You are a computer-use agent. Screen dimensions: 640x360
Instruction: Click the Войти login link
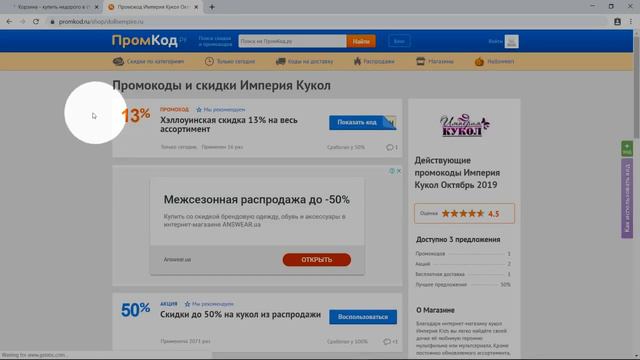(x=495, y=41)
